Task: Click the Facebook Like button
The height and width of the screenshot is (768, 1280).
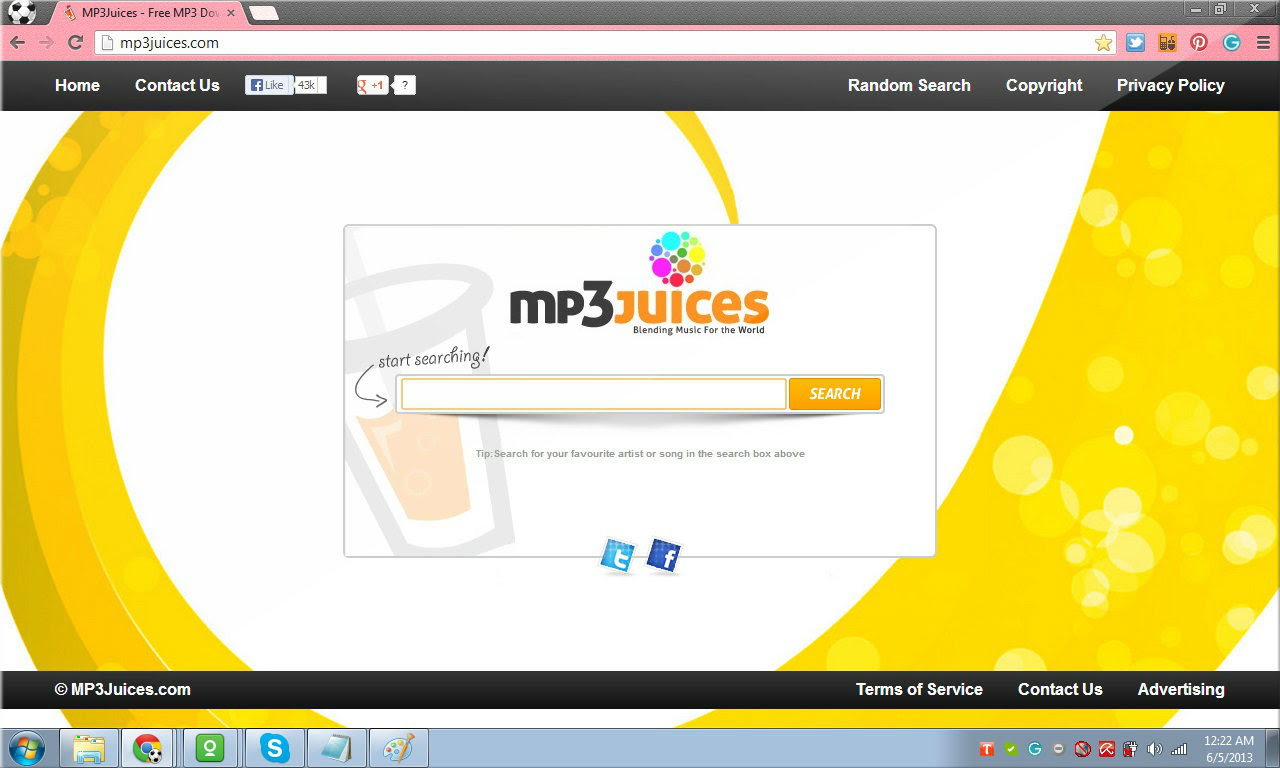Action: 268,85
